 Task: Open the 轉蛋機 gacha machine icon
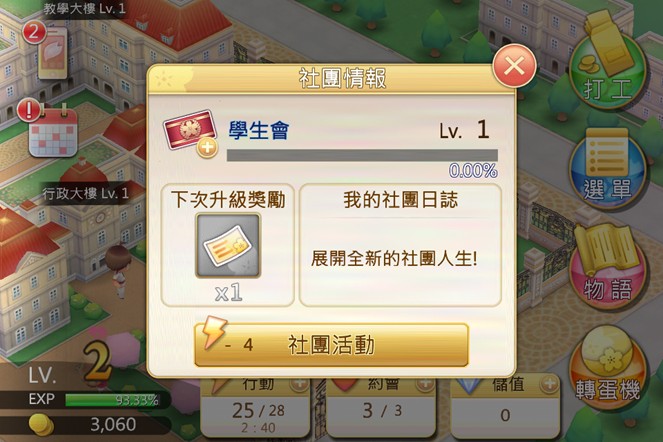607,367
